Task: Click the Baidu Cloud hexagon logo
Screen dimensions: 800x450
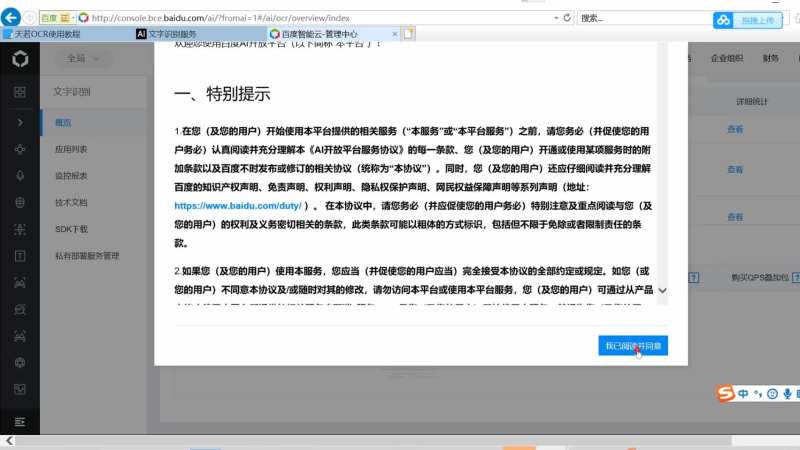Action: point(20,59)
